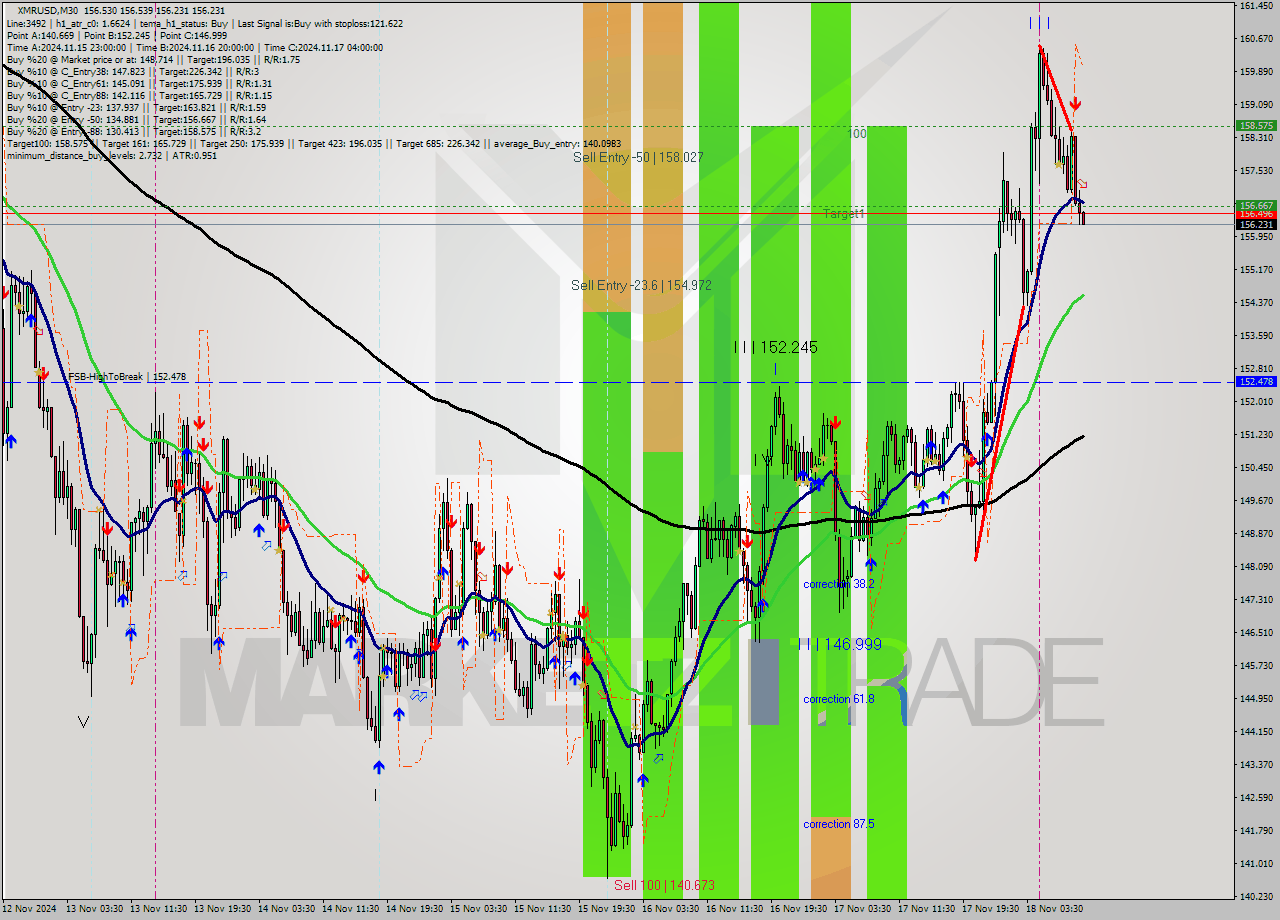
Task: Click the green 156.667 price tag
Action: pos(1256,206)
